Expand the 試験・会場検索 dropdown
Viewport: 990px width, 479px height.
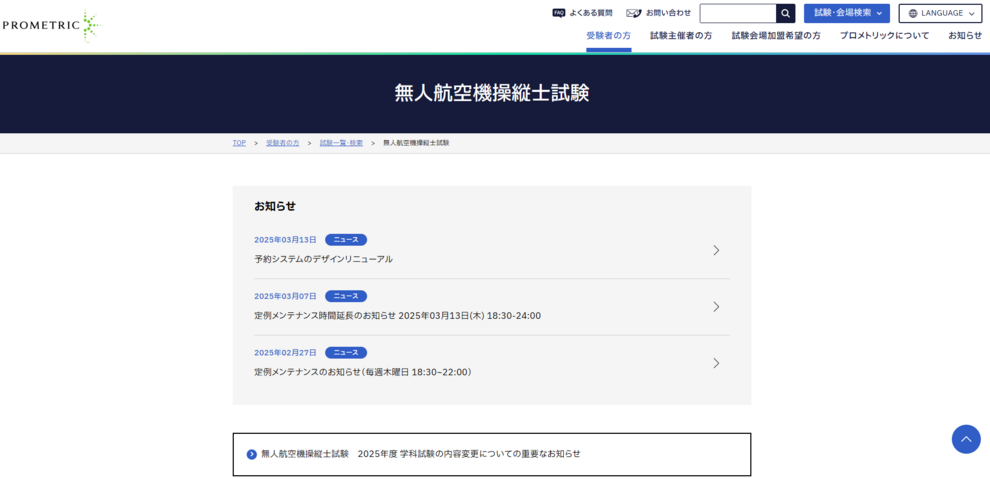pyautogui.click(x=846, y=14)
